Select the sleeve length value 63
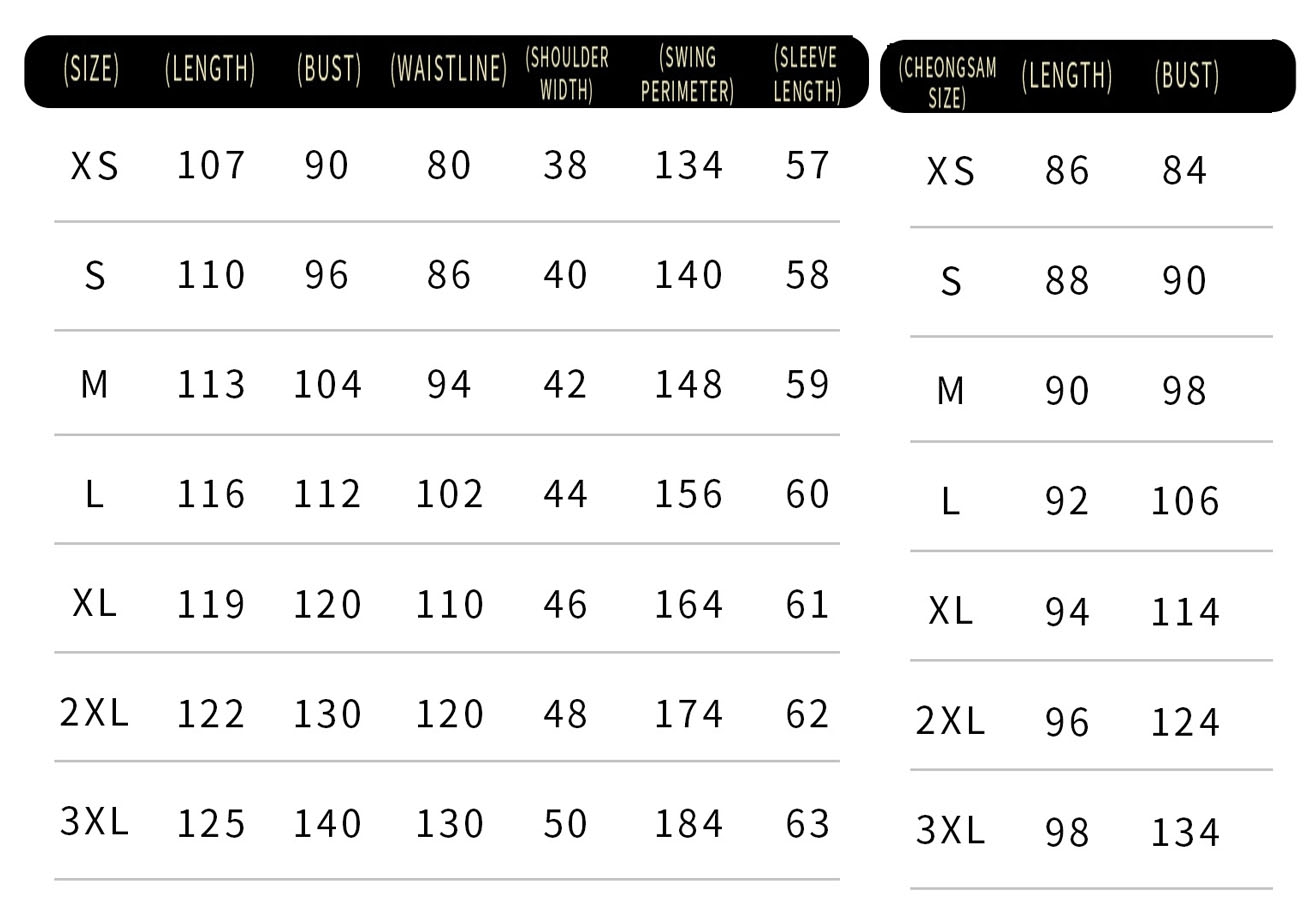The image size is (1316, 909). pos(807,824)
